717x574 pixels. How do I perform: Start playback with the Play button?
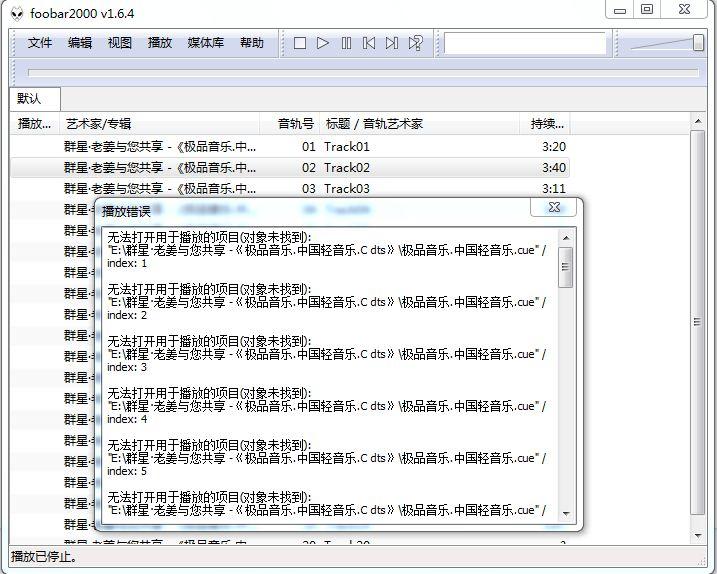(x=323, y=43)
